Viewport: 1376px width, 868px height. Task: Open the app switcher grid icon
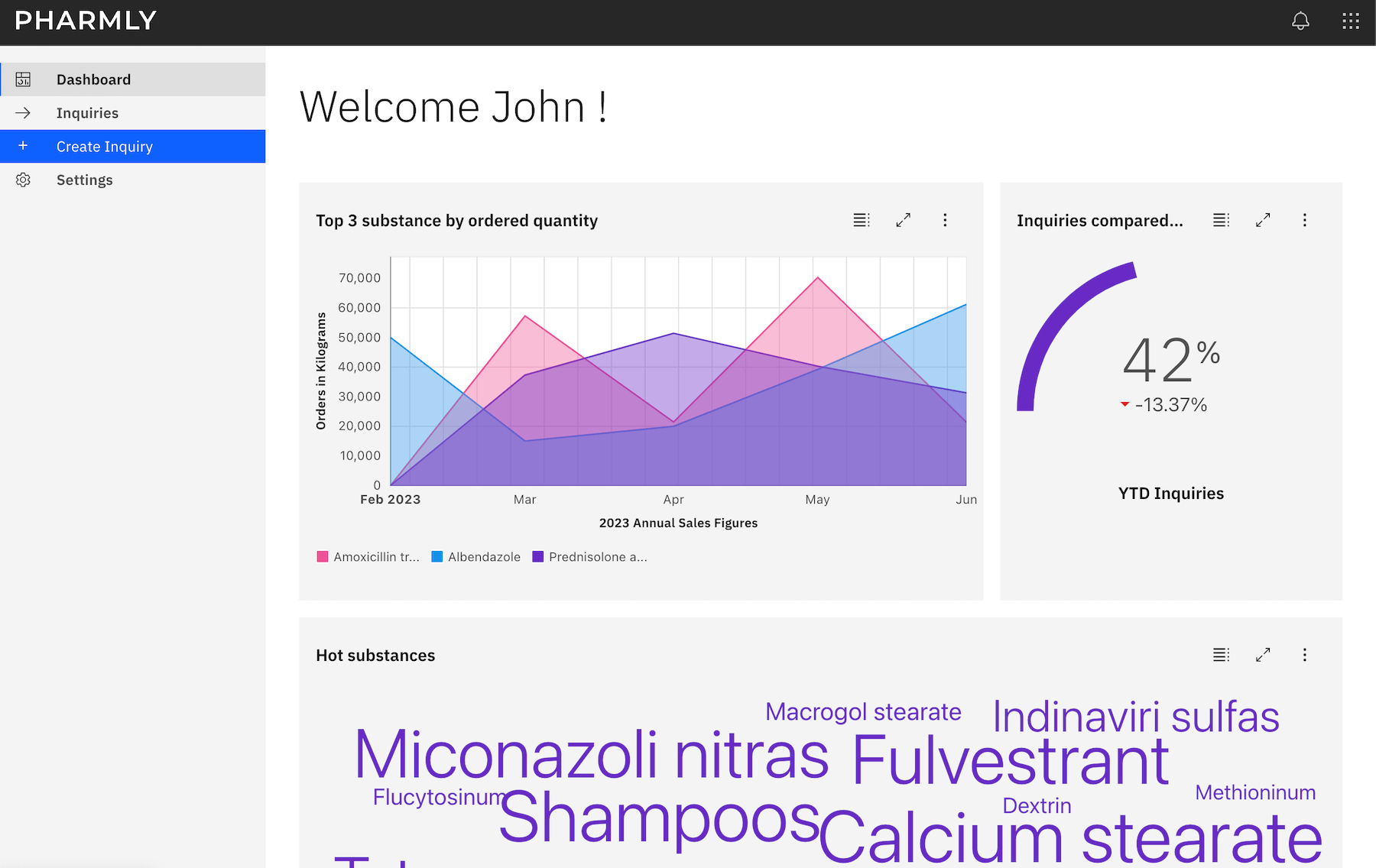pos(1351,21)
